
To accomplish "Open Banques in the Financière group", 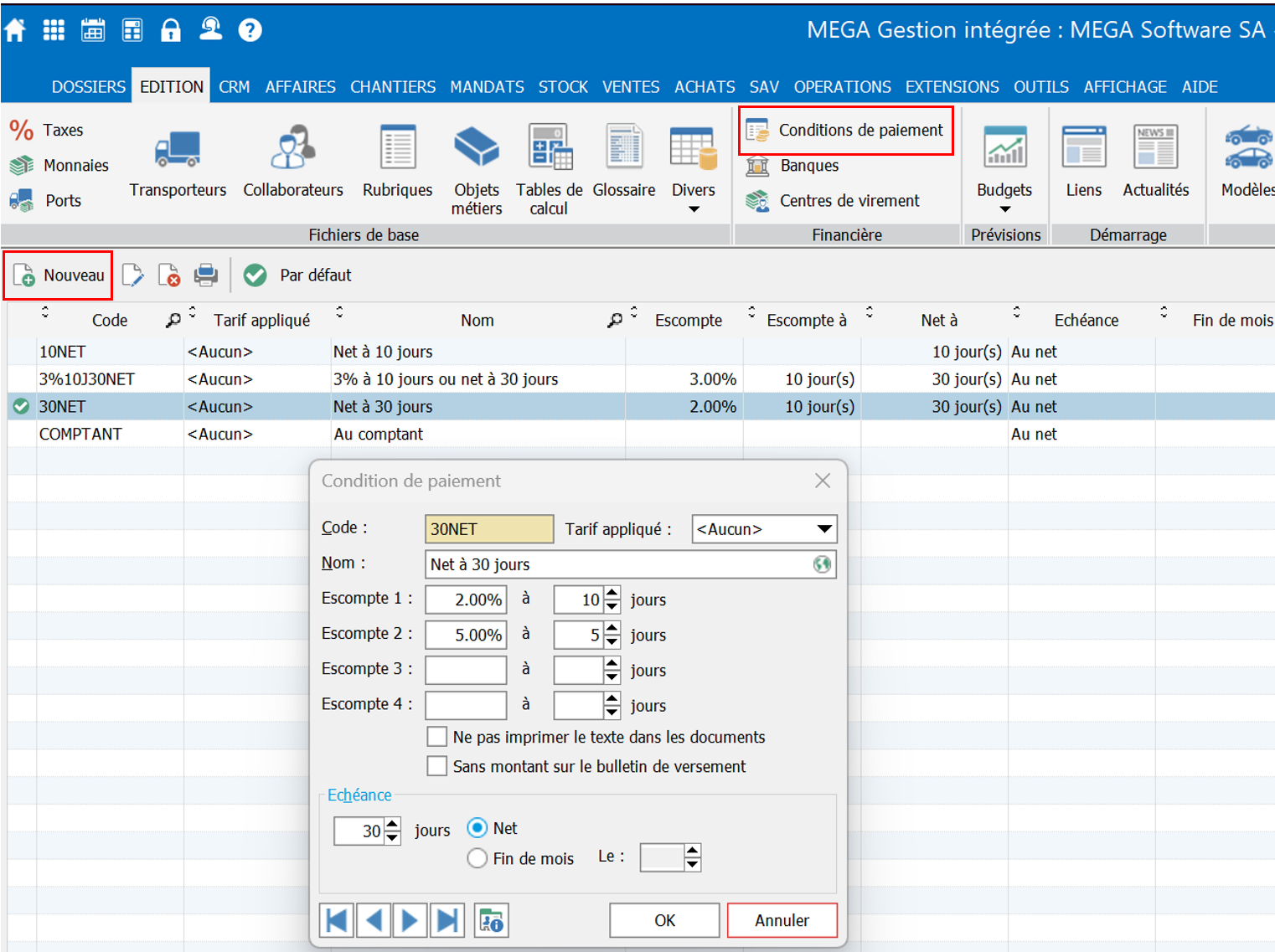I will point(792,165).
